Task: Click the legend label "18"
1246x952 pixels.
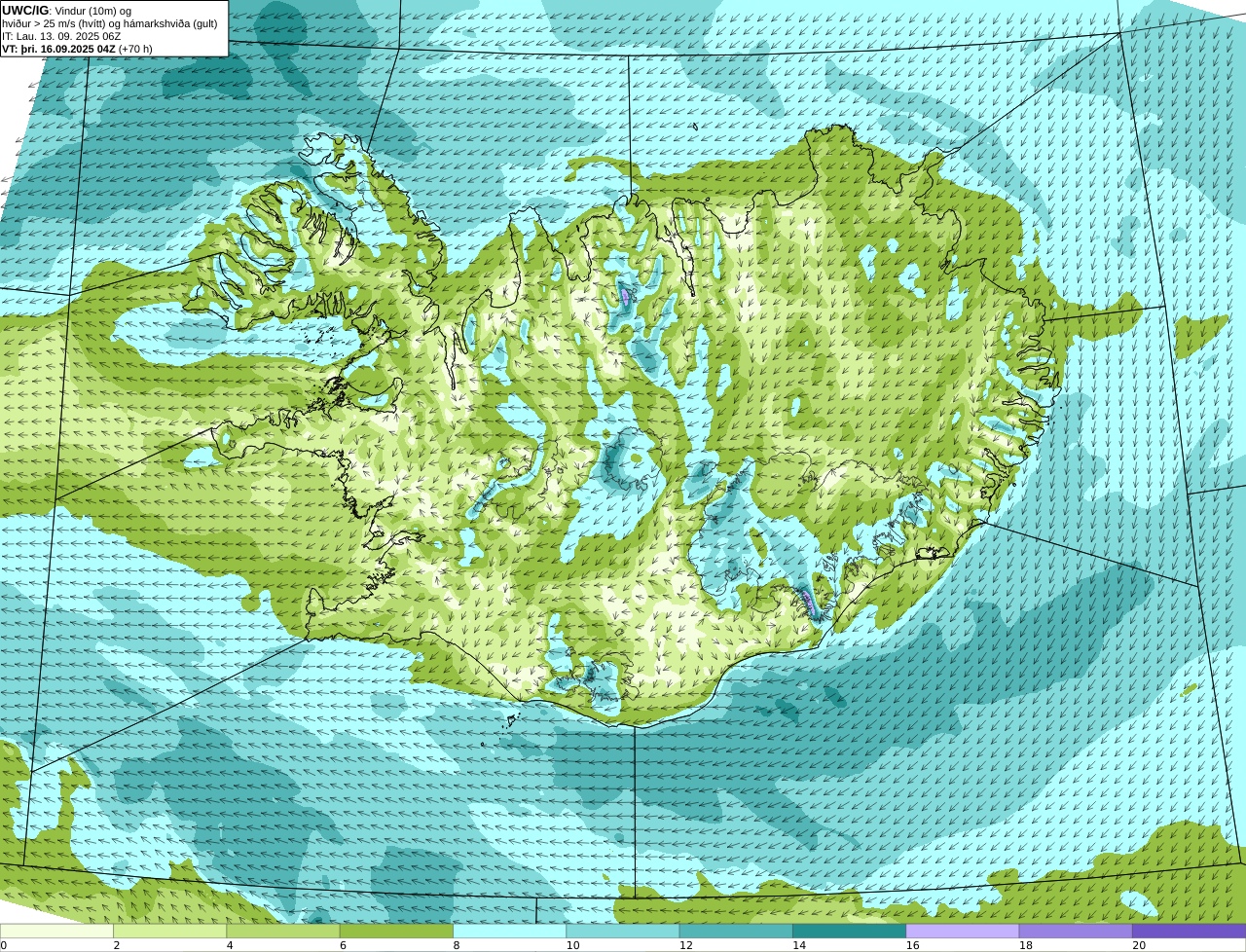Action: [x=1026, y=945]
